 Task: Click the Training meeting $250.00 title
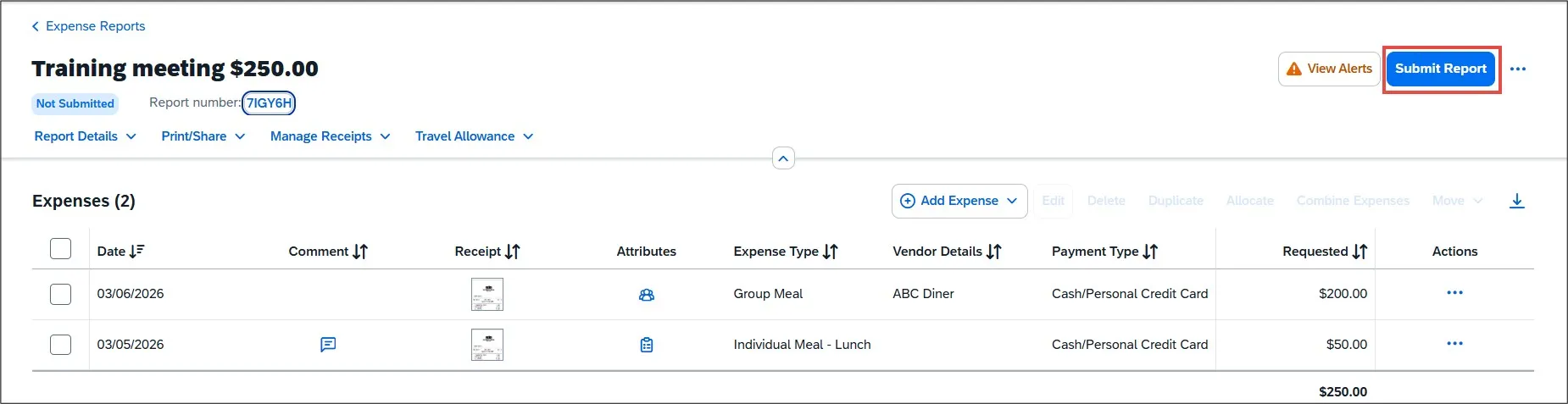point(175,68)
